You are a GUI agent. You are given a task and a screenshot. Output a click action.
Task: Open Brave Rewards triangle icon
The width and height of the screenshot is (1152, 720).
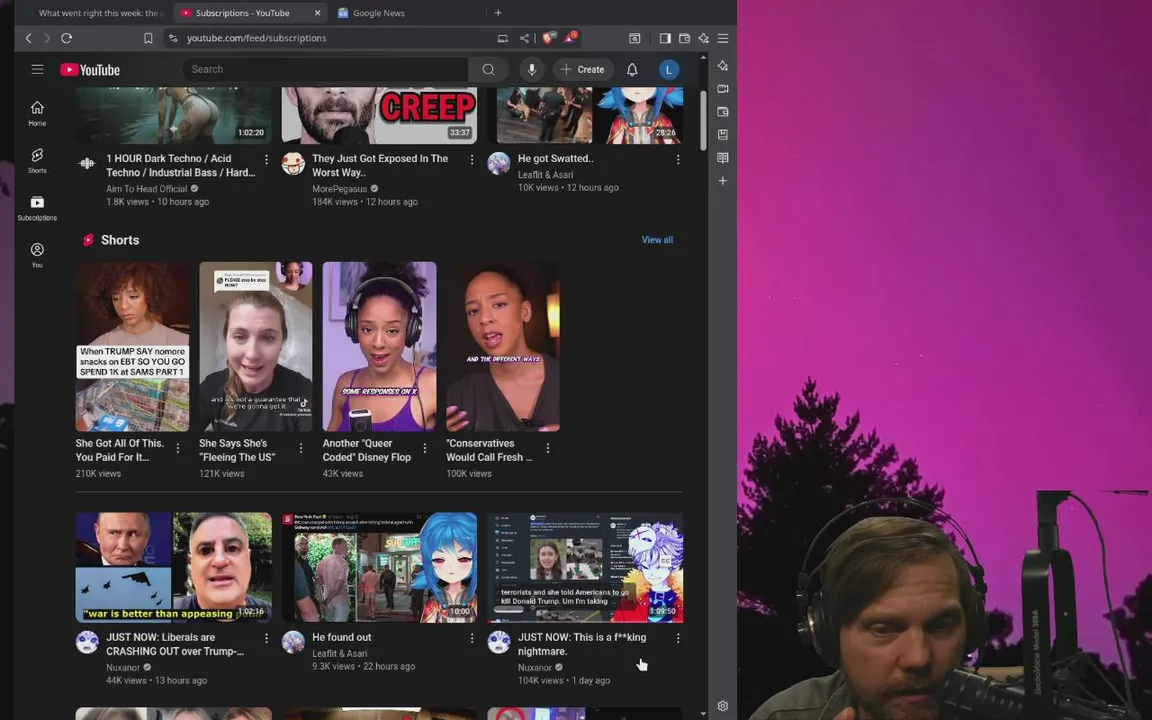pos(570,37)
